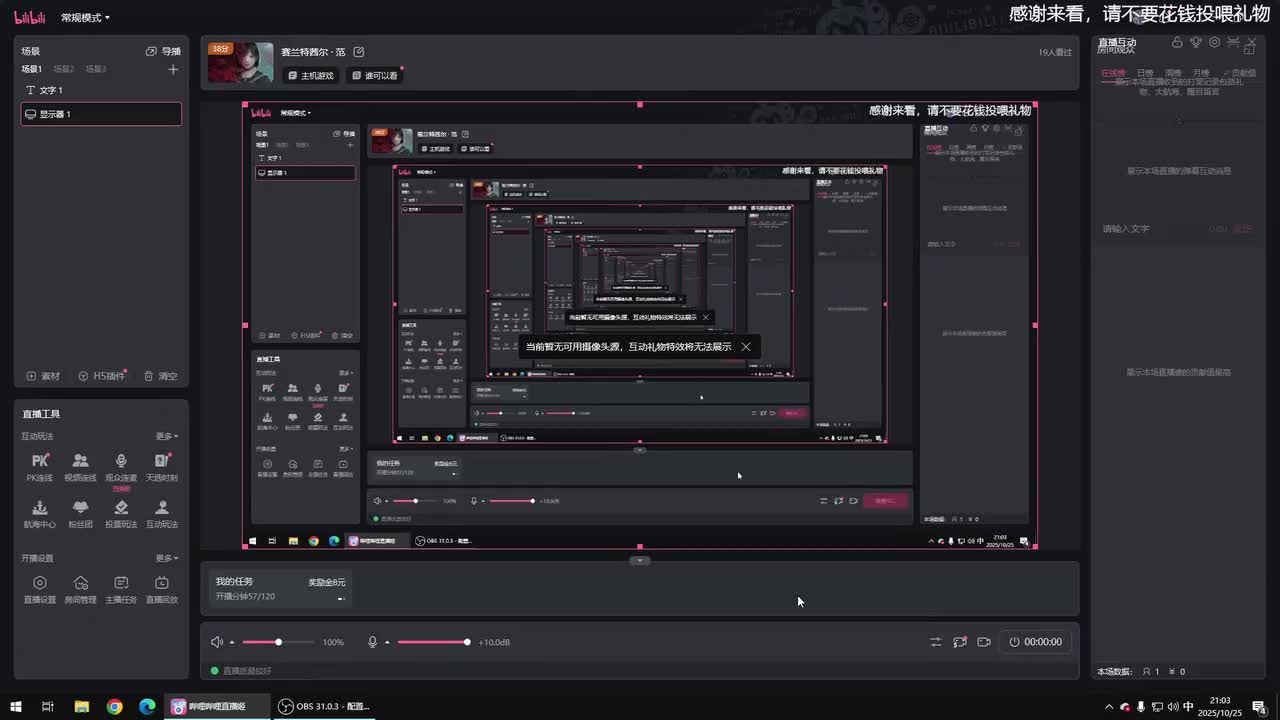The width and height of the screenshot is (1280, 720).
Task: Open File Explorer from taskbar
Action: pos(82,707)
